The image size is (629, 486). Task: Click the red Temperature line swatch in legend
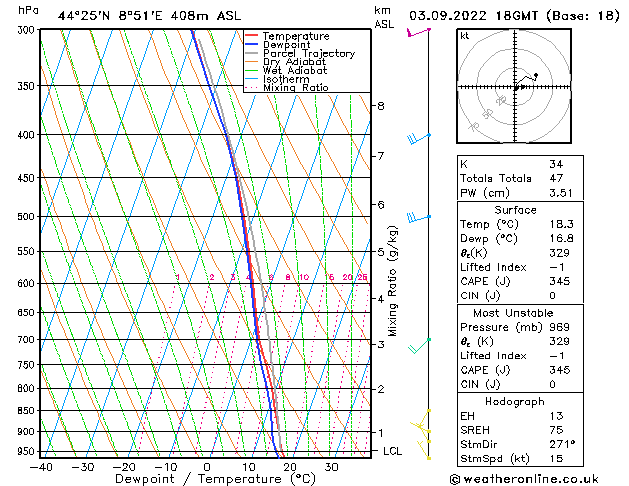251,36
